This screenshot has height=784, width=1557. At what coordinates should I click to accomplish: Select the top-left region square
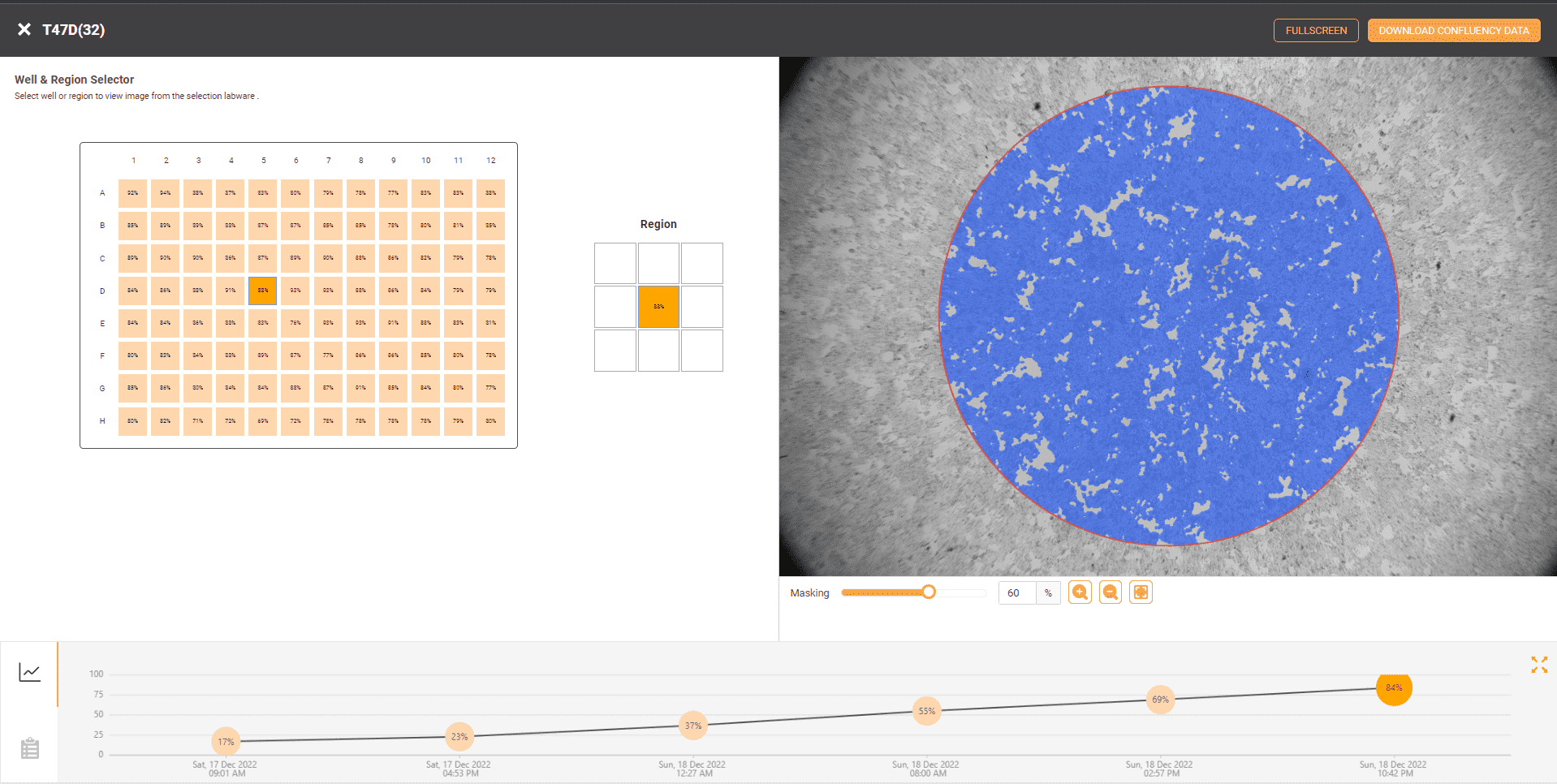615,264
